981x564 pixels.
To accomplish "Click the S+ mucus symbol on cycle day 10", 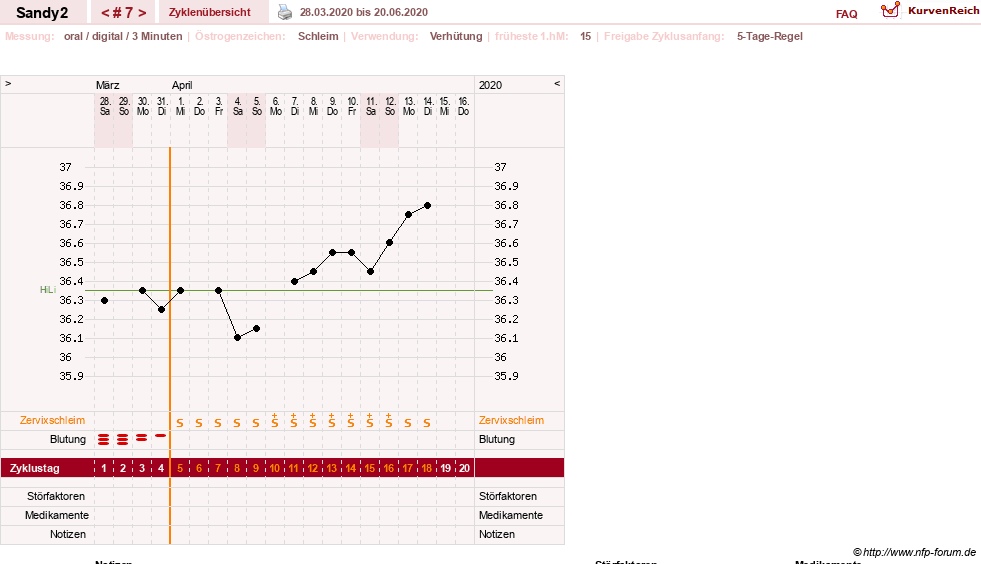I will 275,421.
